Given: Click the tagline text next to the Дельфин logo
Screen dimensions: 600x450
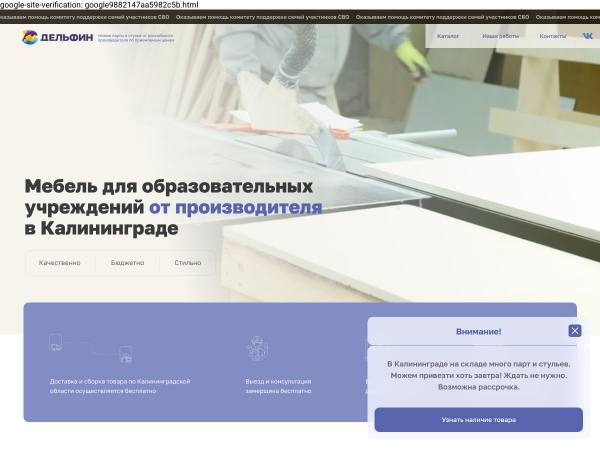Looking at the screenshot, I should click(x=136, y=38).
